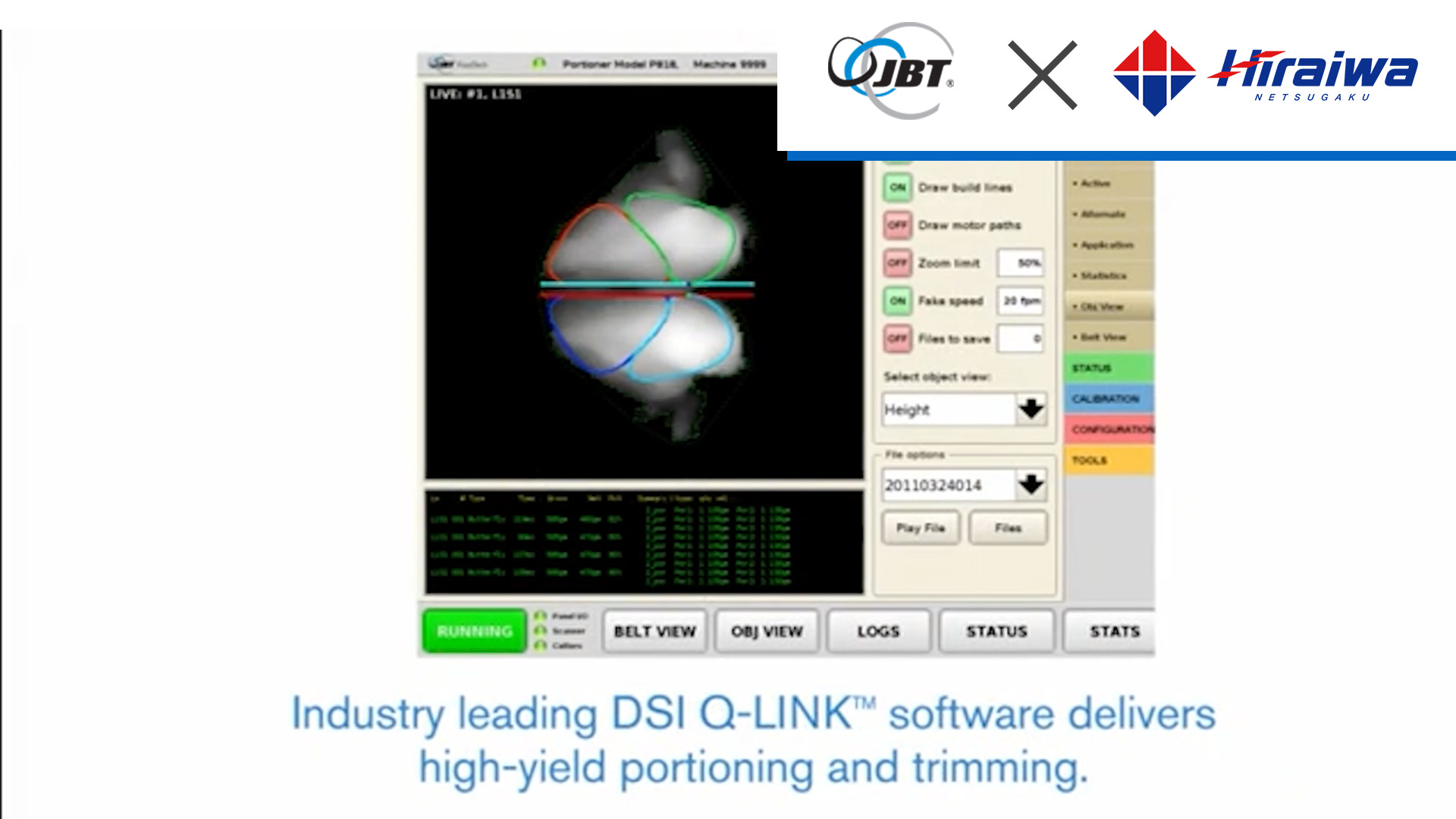Click the BELT VIEW bottom button
The height and width of the screenshot is (819, 1456).
[654, 631]
